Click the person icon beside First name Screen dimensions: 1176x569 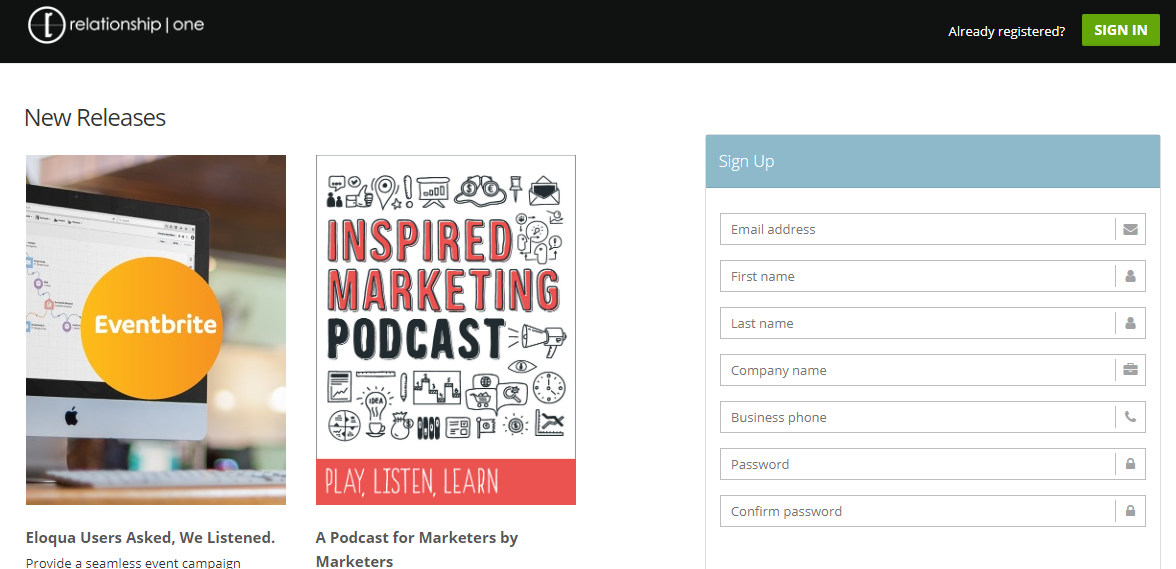pos(1130,277)
